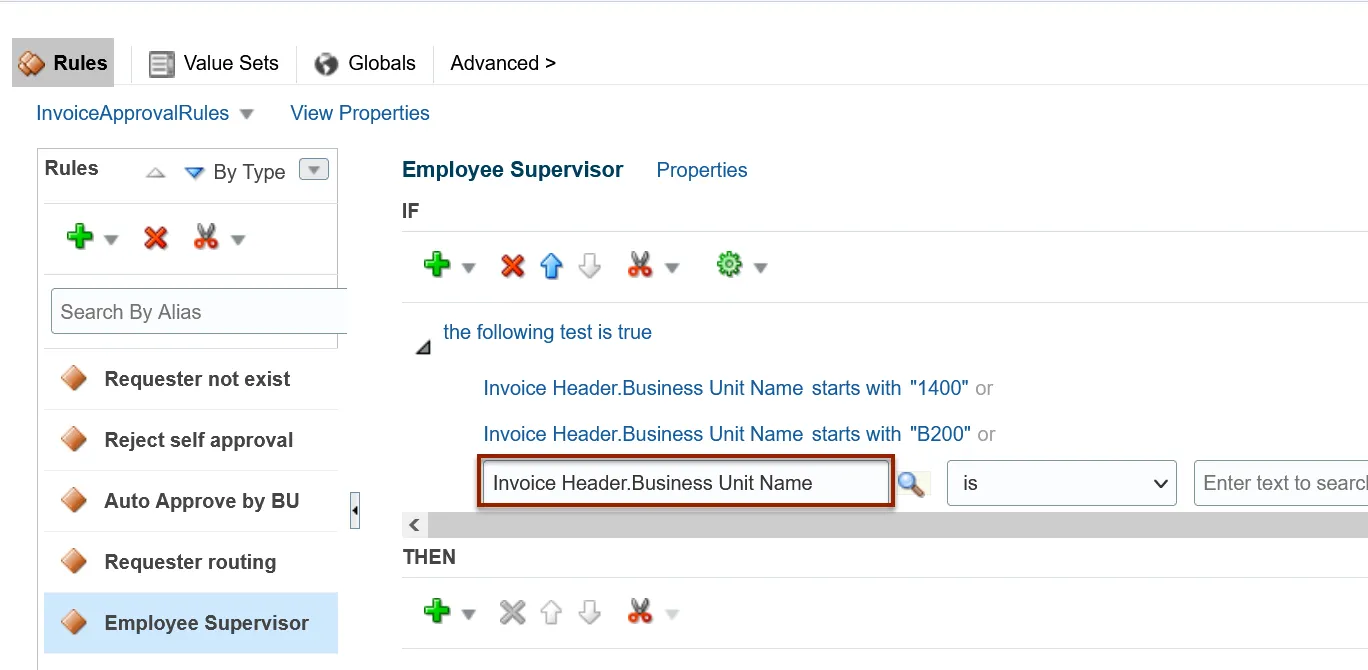Open the Globals tab
The image size is (1368, 670).
coord(365,63)
